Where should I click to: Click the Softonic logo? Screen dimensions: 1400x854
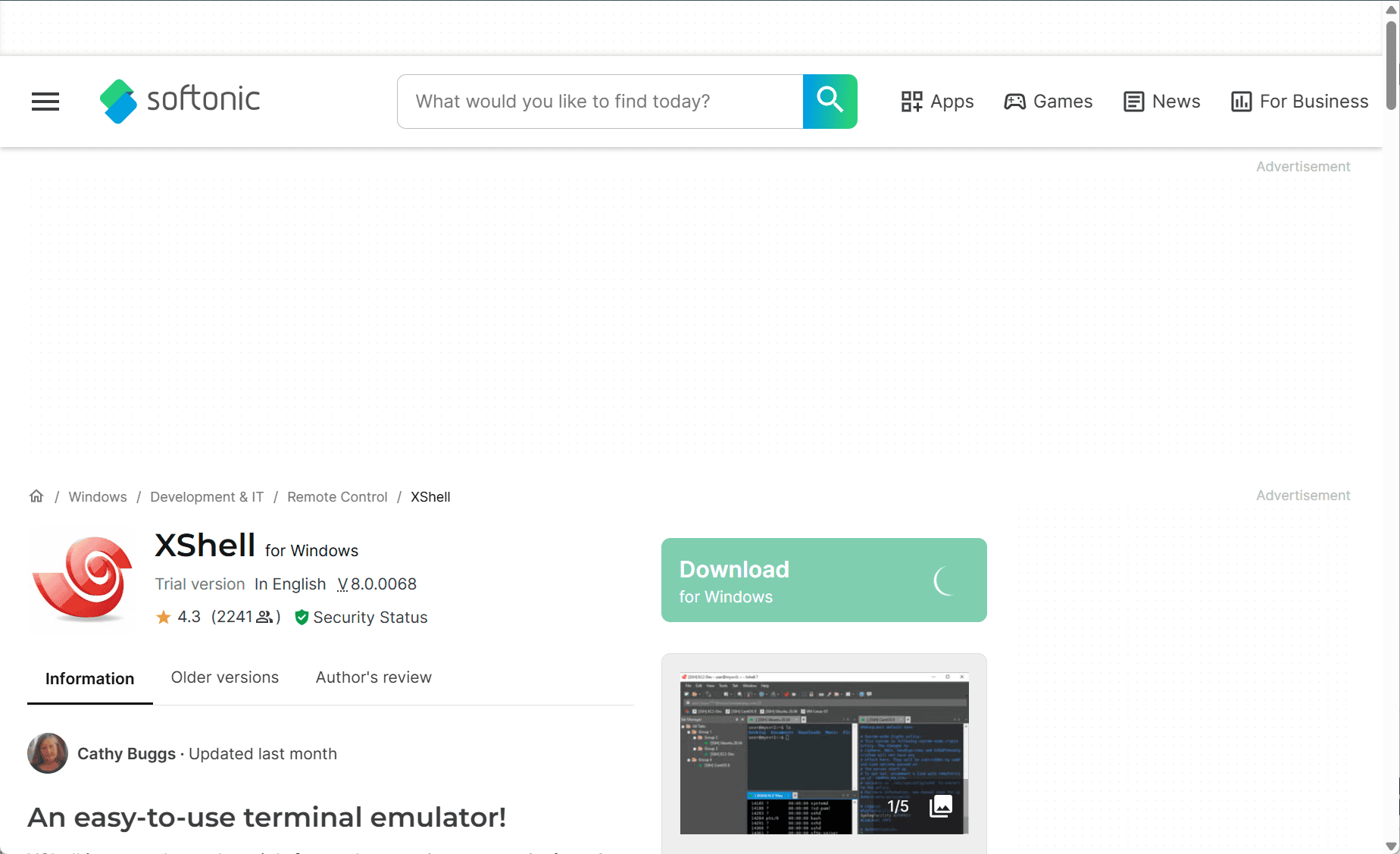[x=180, y=101]
